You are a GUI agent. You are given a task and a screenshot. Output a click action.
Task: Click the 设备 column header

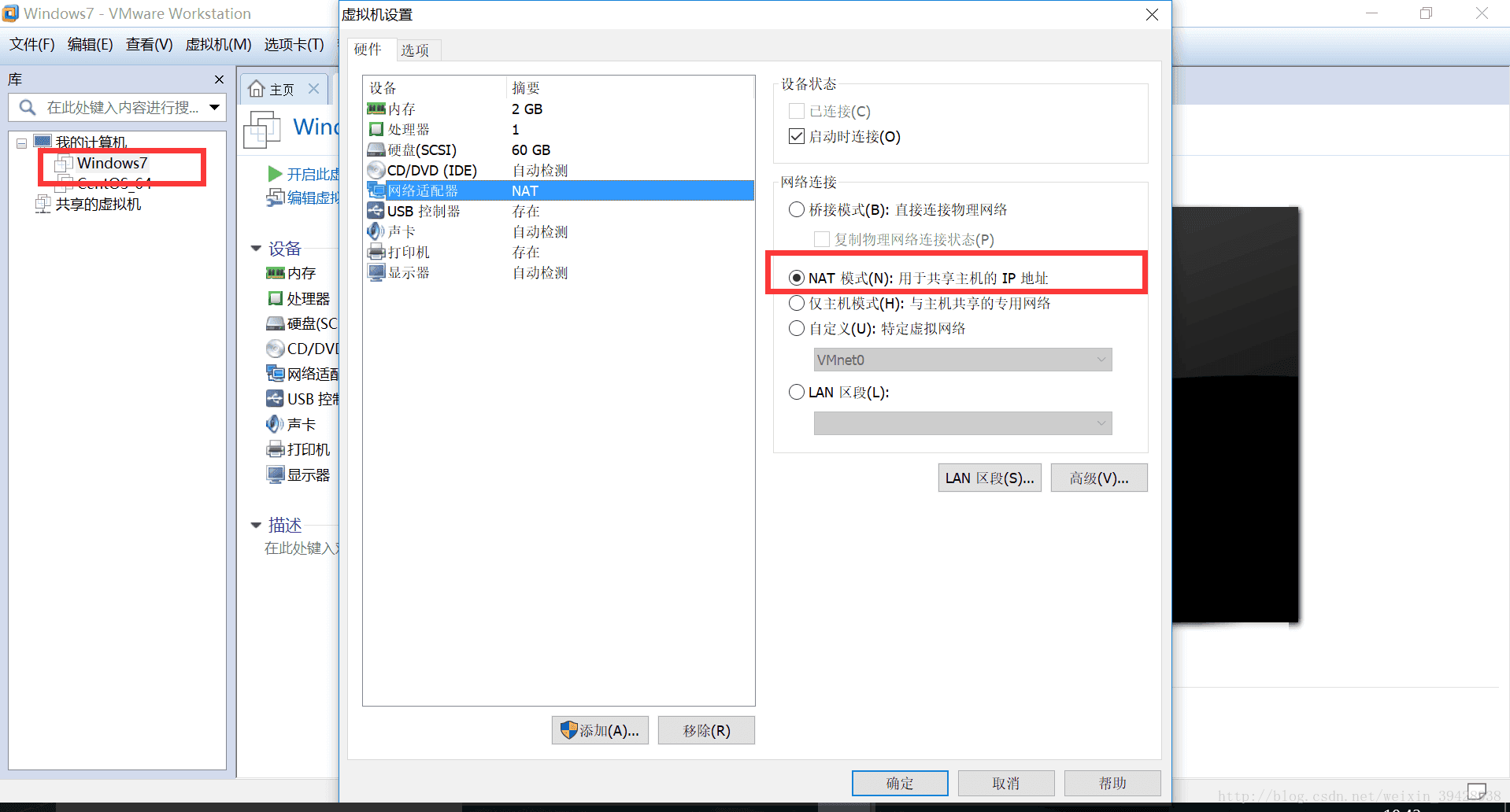[383, 88]
